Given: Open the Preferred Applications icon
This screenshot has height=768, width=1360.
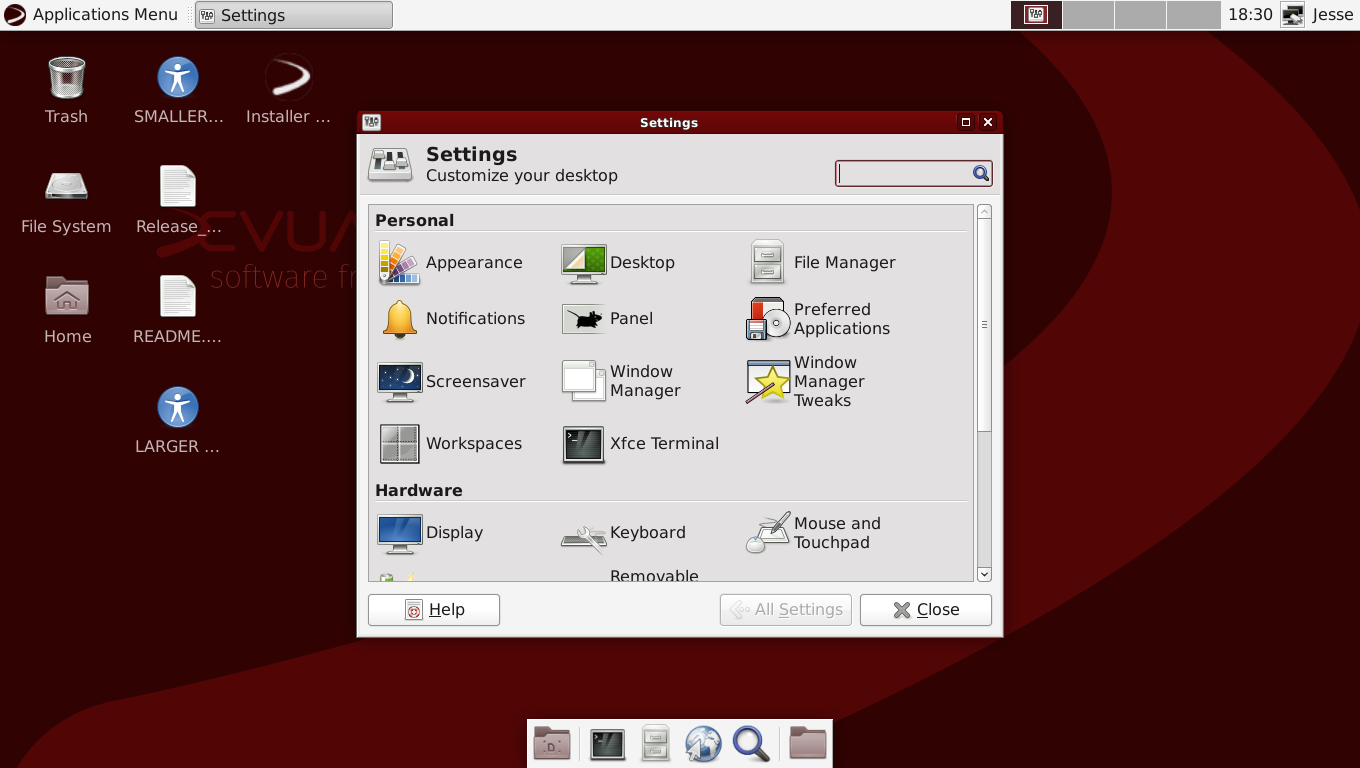Looking at the screenshot, I should click(768, 319).
